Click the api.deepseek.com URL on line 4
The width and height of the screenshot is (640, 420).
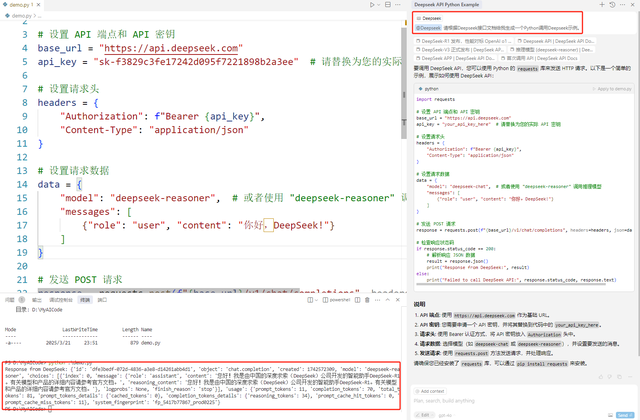coord(171,48)
